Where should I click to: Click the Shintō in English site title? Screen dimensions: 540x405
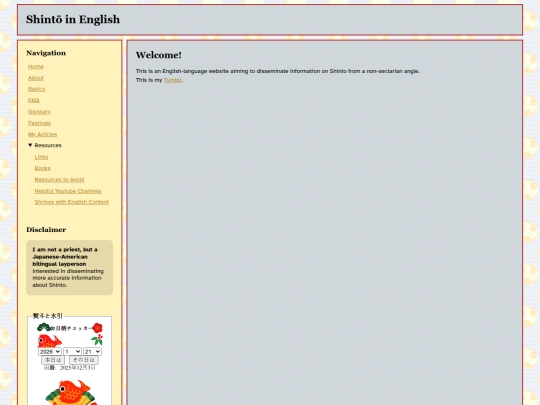73,19
